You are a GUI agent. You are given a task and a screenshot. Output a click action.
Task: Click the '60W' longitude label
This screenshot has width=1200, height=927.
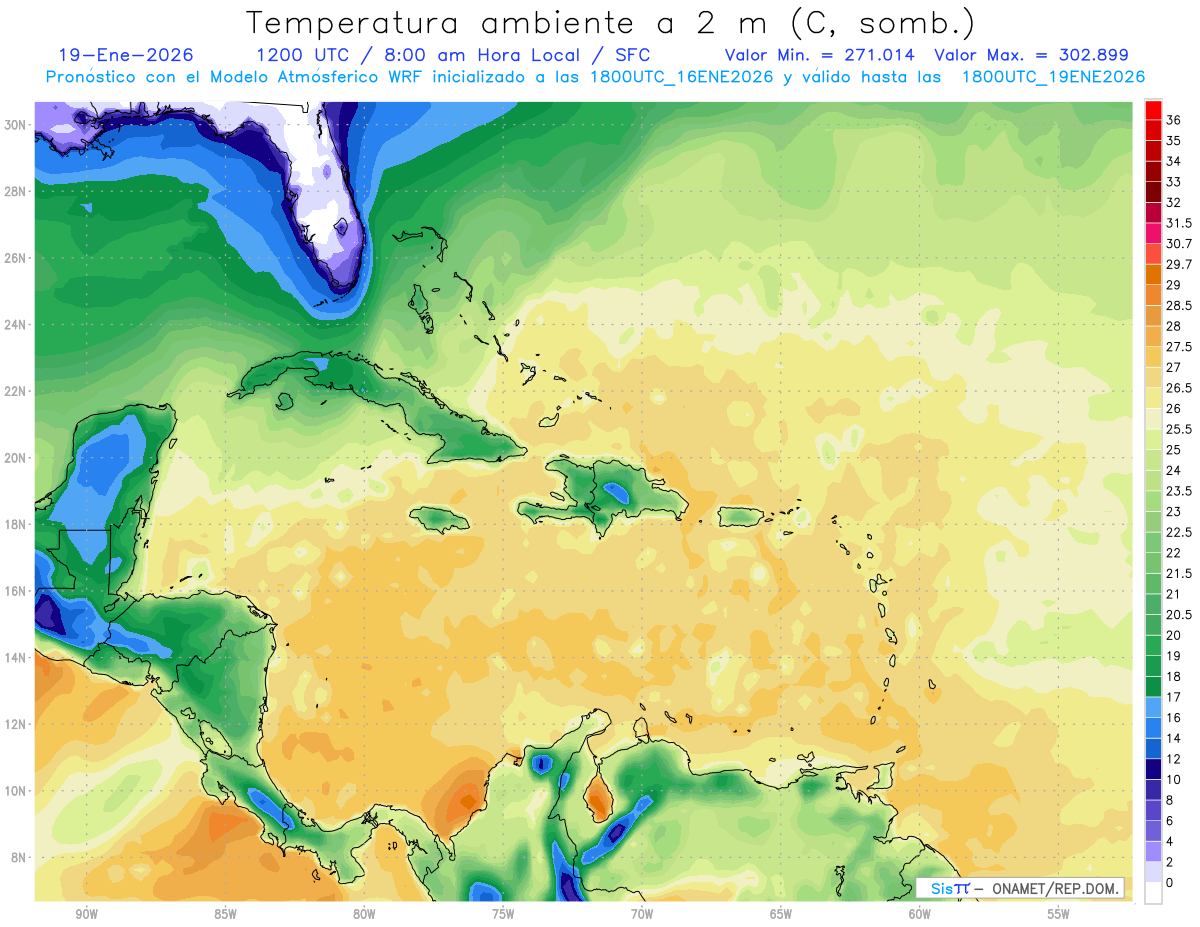click(920, 914)
